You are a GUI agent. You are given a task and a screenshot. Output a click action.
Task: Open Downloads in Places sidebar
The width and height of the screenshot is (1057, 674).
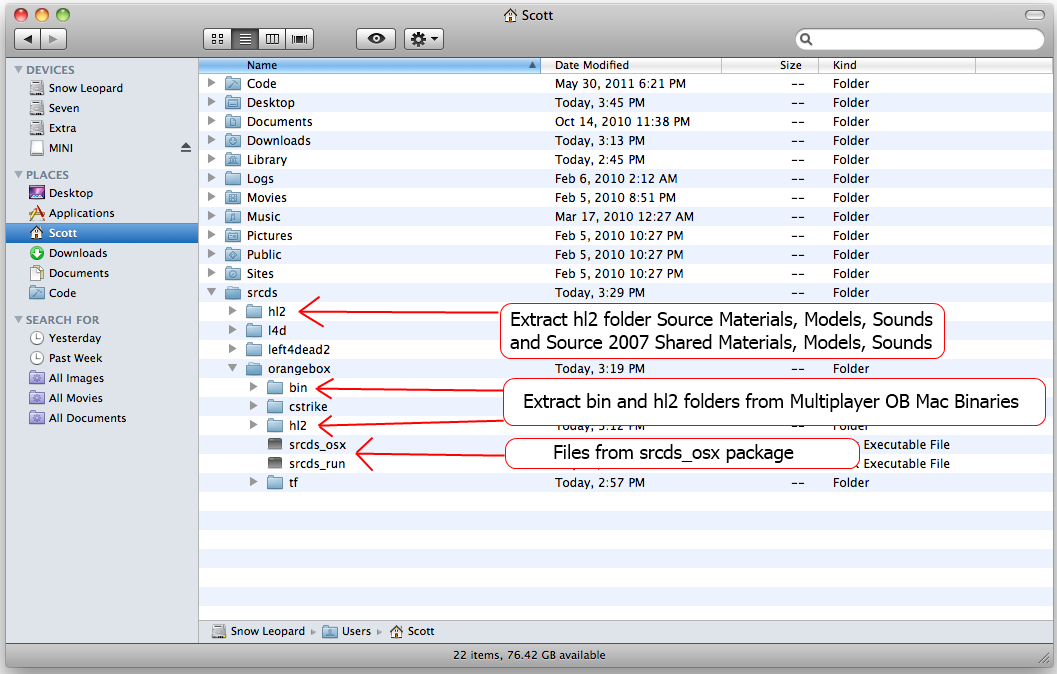click(78, 253)
